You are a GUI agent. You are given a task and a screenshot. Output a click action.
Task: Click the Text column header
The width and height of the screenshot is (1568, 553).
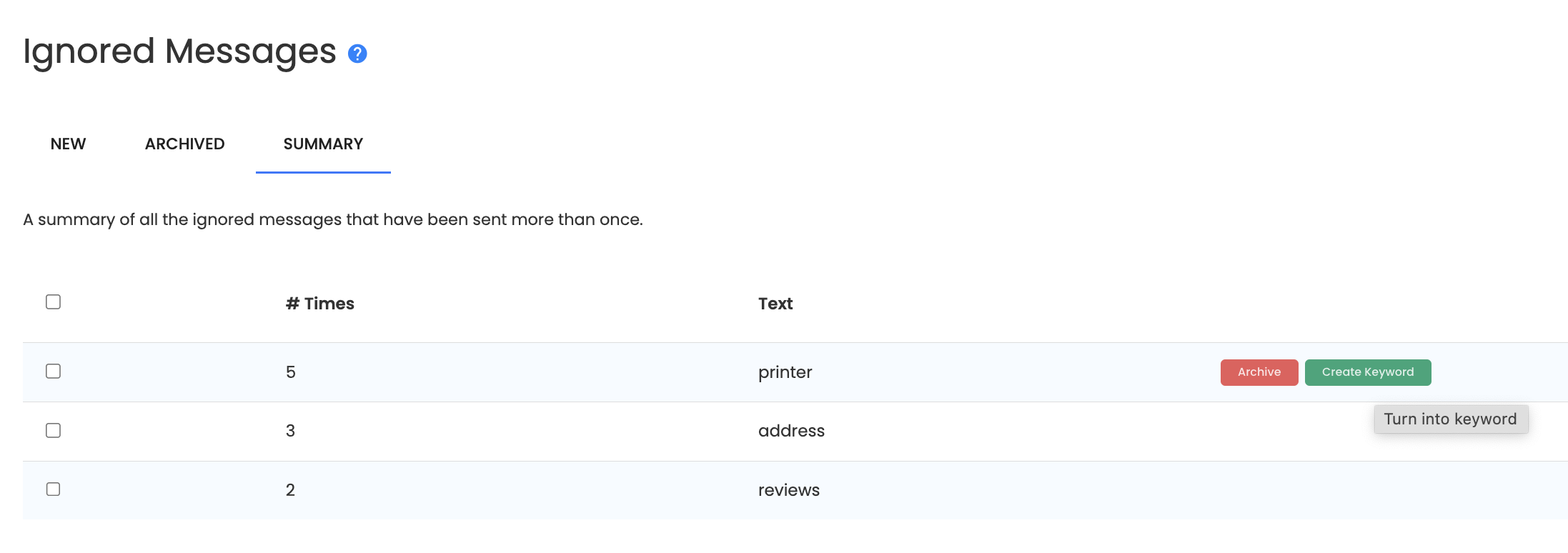click(x=775, y=304)
